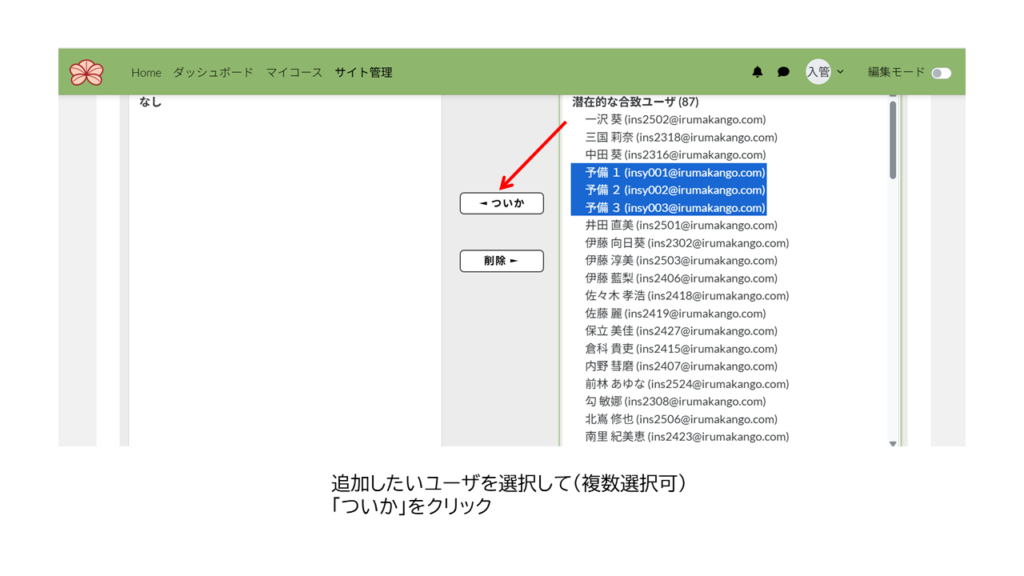Viewport: 1024px width, 576px height.
Task: Open the notifications bell
Action: pyautogui.click(x=757, y=72)
